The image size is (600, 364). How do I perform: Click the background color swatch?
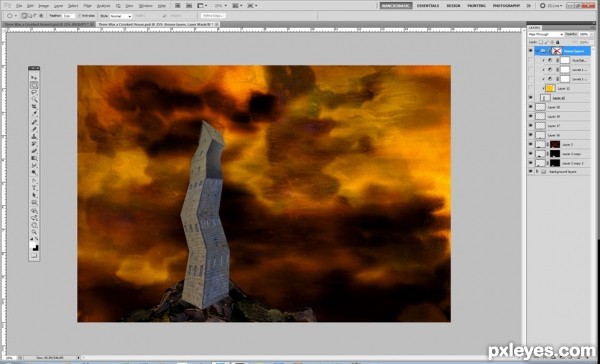(36, 248)
